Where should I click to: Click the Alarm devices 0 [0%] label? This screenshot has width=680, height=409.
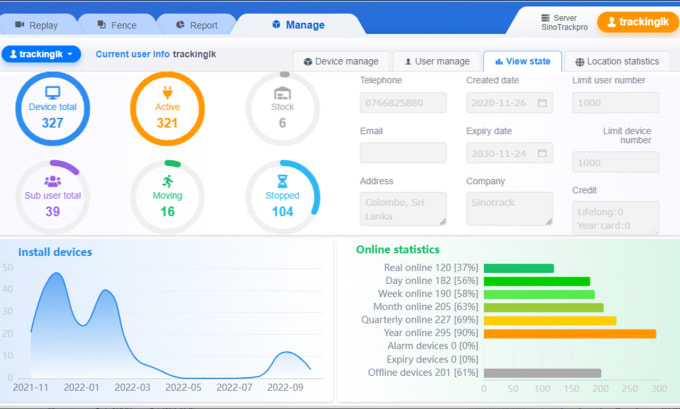coord(433,346)
